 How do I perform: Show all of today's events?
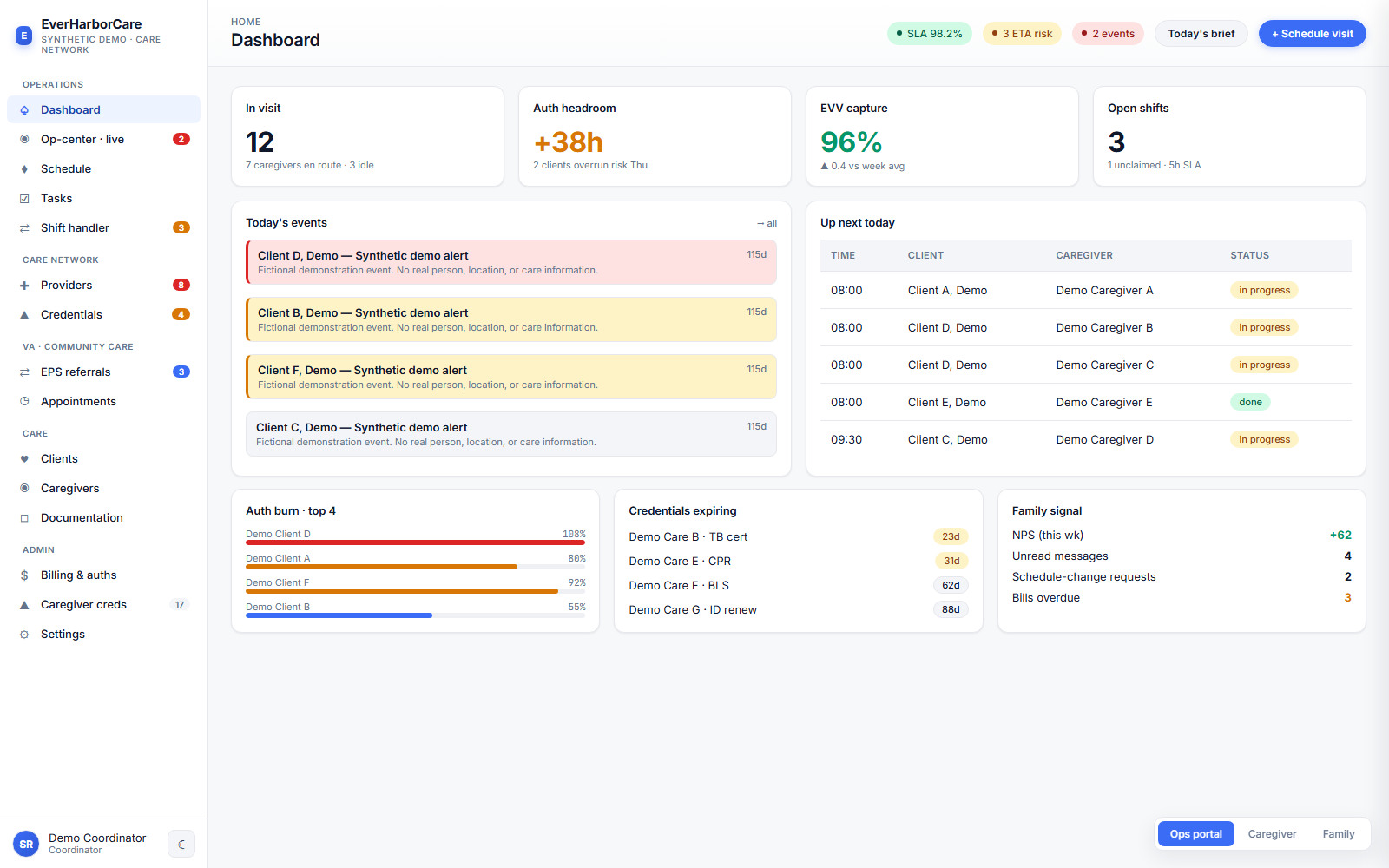tap(767, 224)
